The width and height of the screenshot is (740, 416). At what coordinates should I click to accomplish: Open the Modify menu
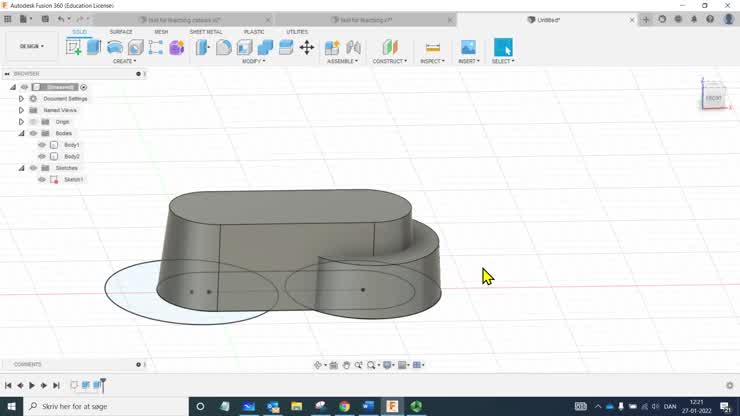[x=253, y=61]
